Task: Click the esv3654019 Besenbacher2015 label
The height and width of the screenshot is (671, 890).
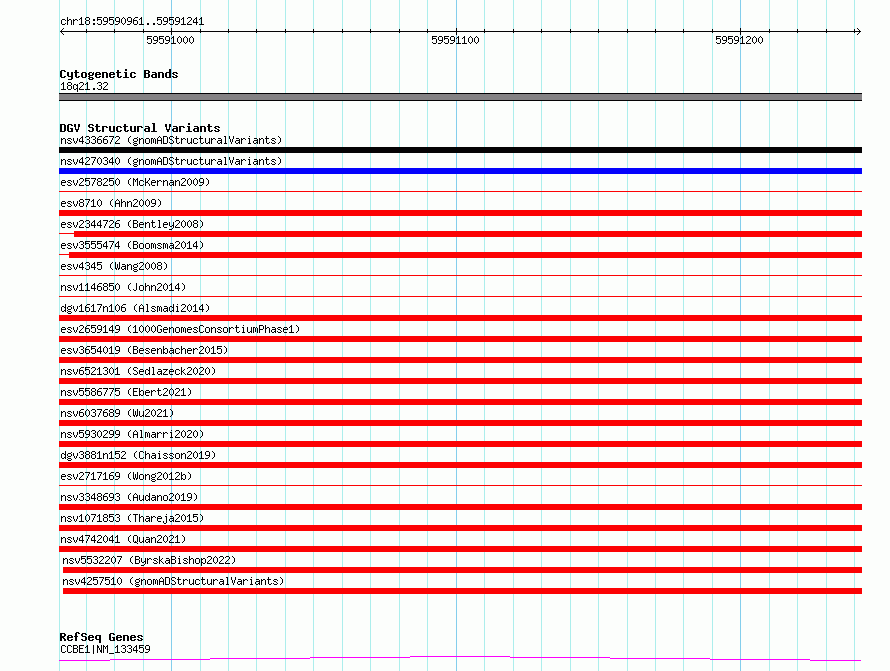Action: [144, 350]
